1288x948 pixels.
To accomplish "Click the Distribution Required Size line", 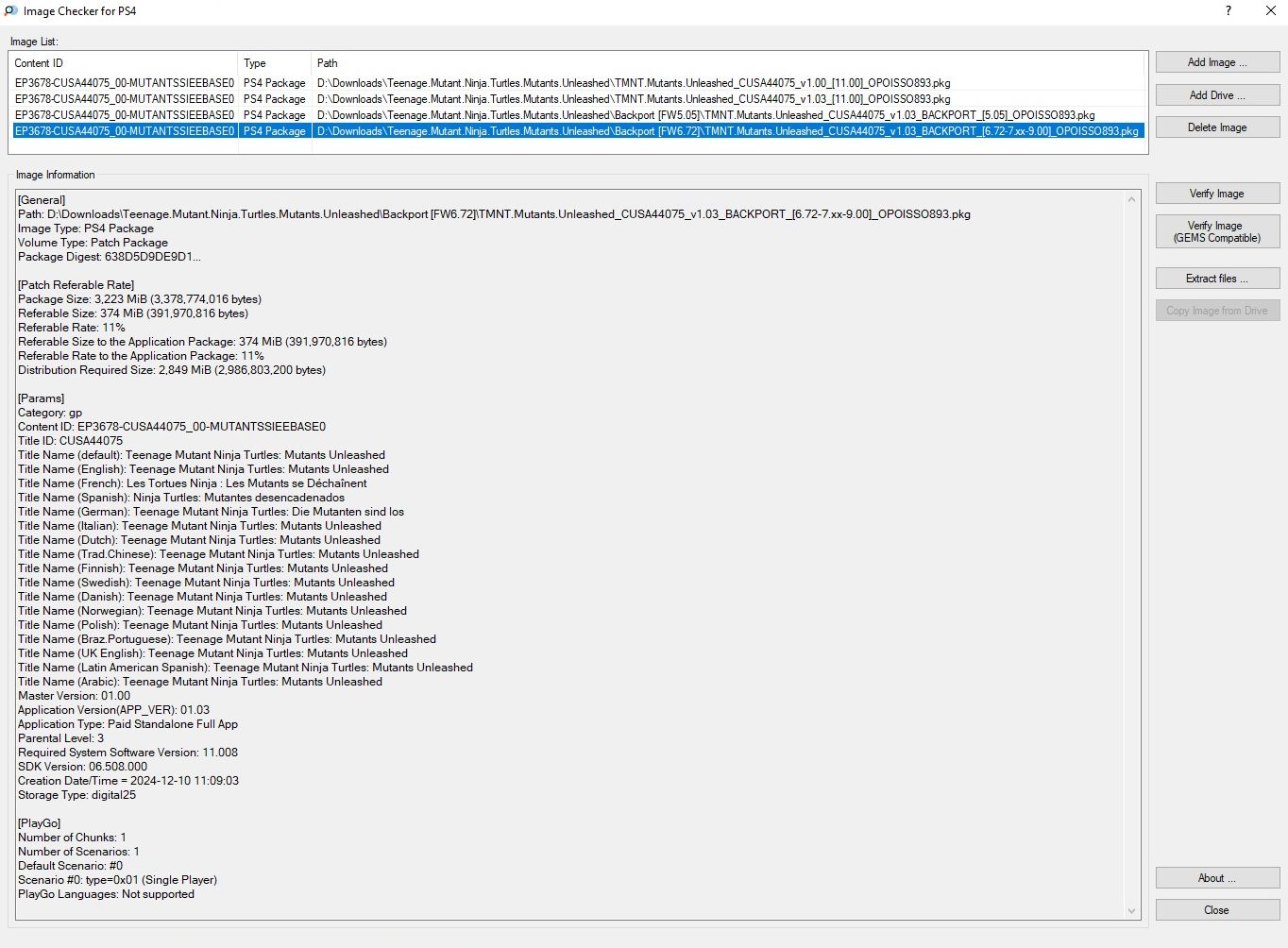I will pos(172,370).
